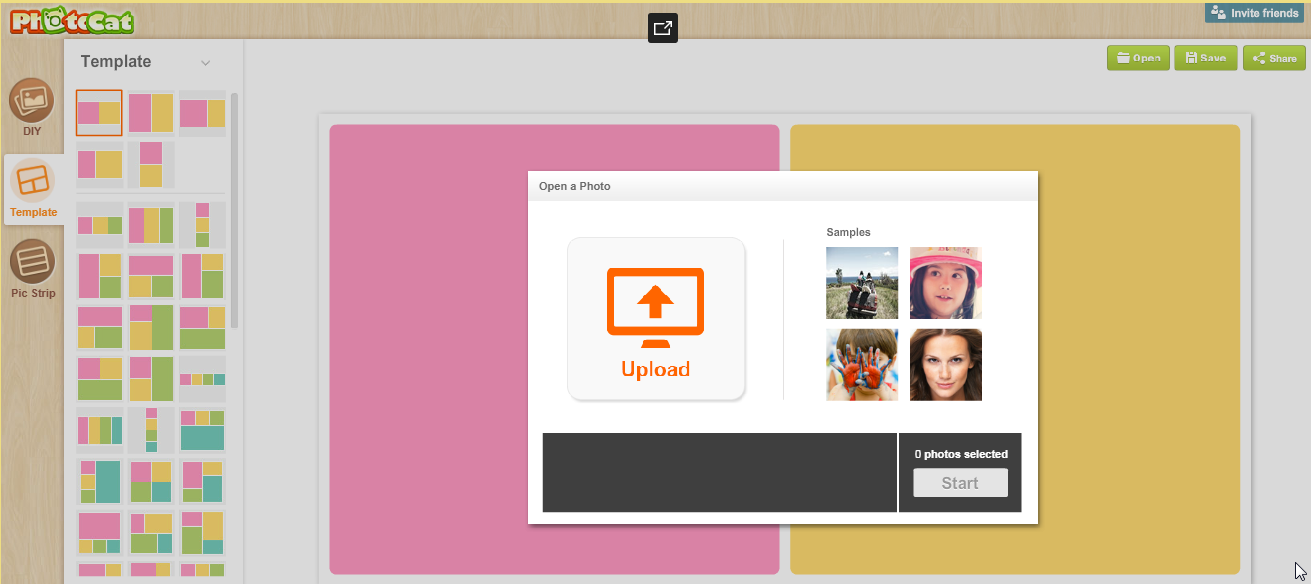Screen dimensions: 1311x584
Task: Select three stacked left, tall teal right template
Action: [99, 481]
